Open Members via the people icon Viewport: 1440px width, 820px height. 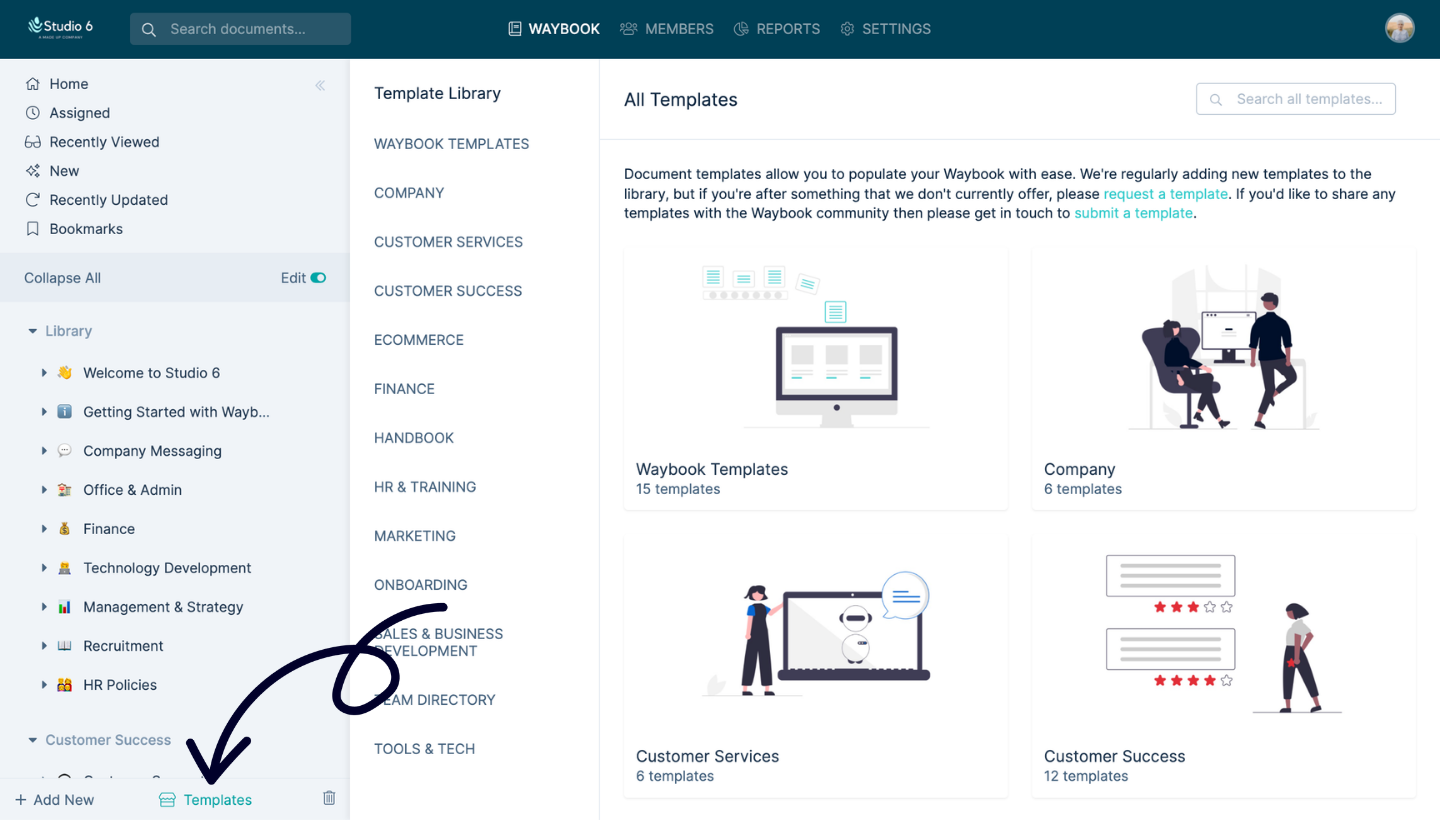pyautogui.click(x=630, y=29)
